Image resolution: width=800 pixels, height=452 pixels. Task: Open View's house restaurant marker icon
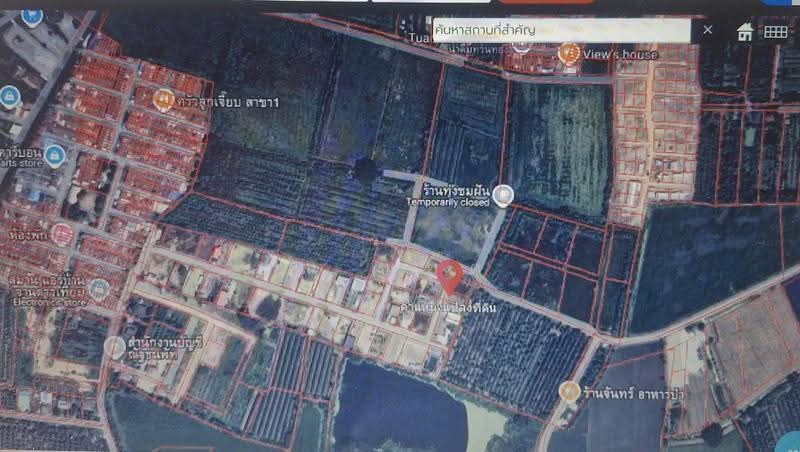[x=569, y=53]
